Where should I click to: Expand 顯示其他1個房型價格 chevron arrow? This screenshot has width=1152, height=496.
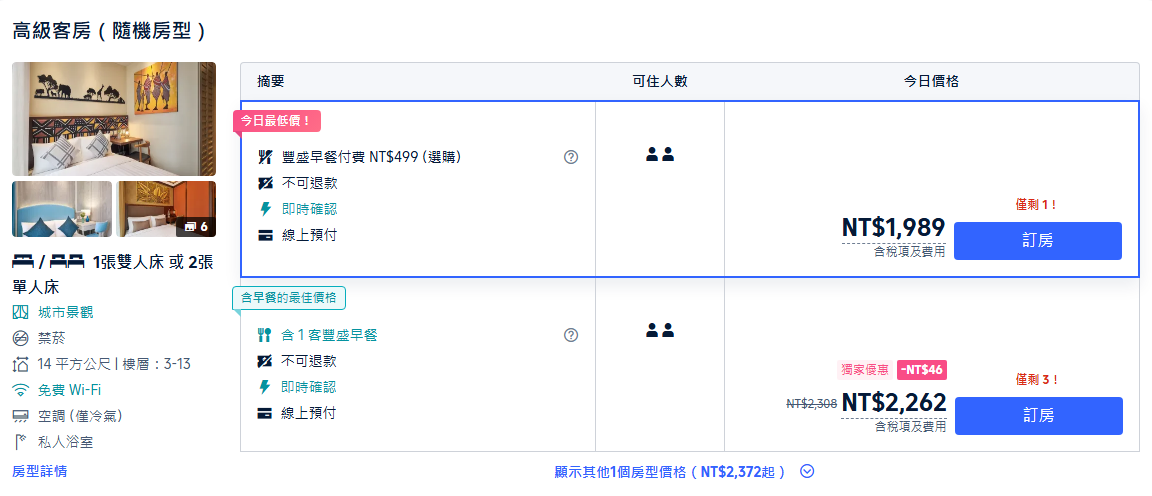pos(807,472)
